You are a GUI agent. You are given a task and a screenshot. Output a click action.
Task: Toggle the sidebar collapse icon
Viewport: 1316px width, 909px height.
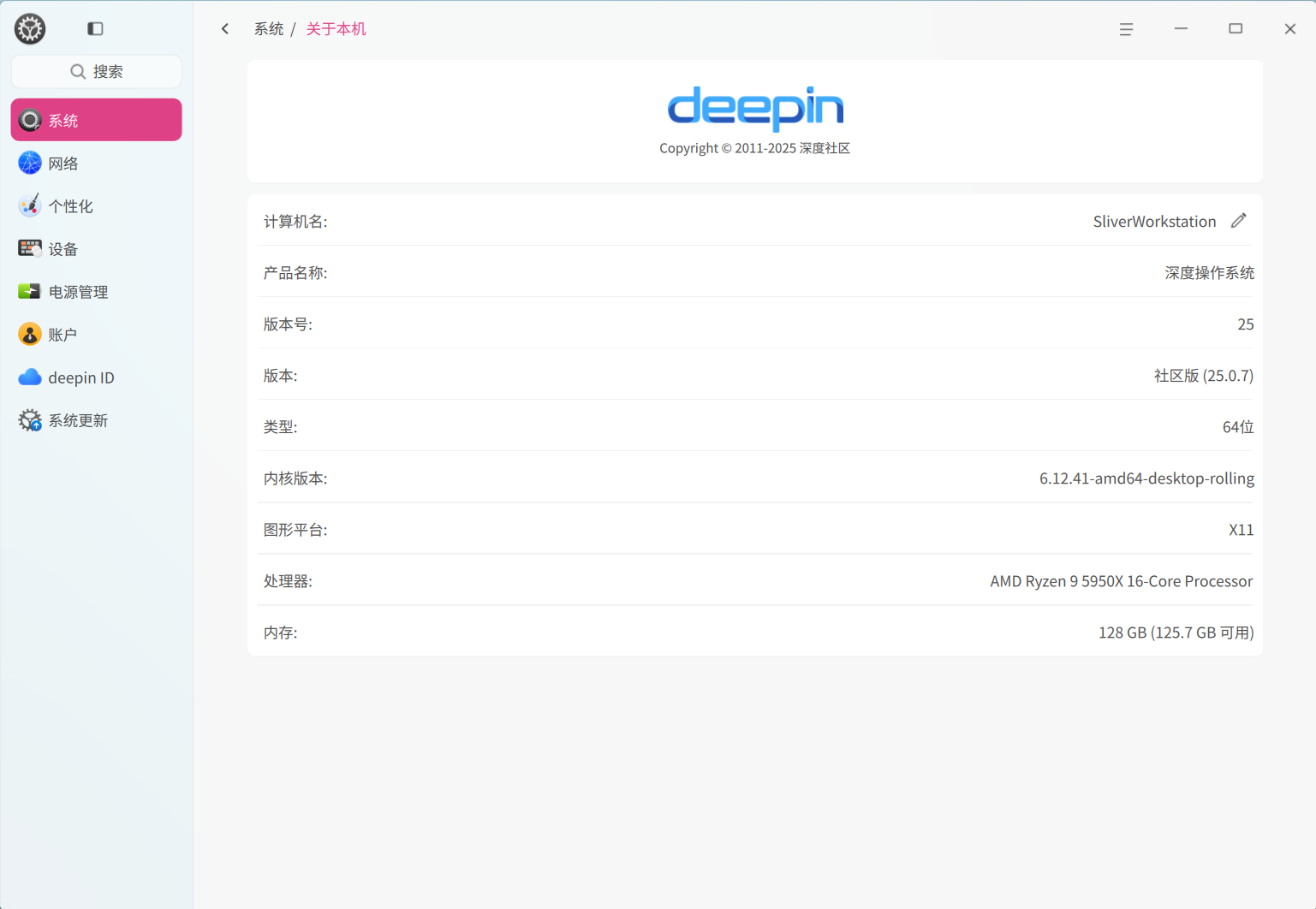95,29
